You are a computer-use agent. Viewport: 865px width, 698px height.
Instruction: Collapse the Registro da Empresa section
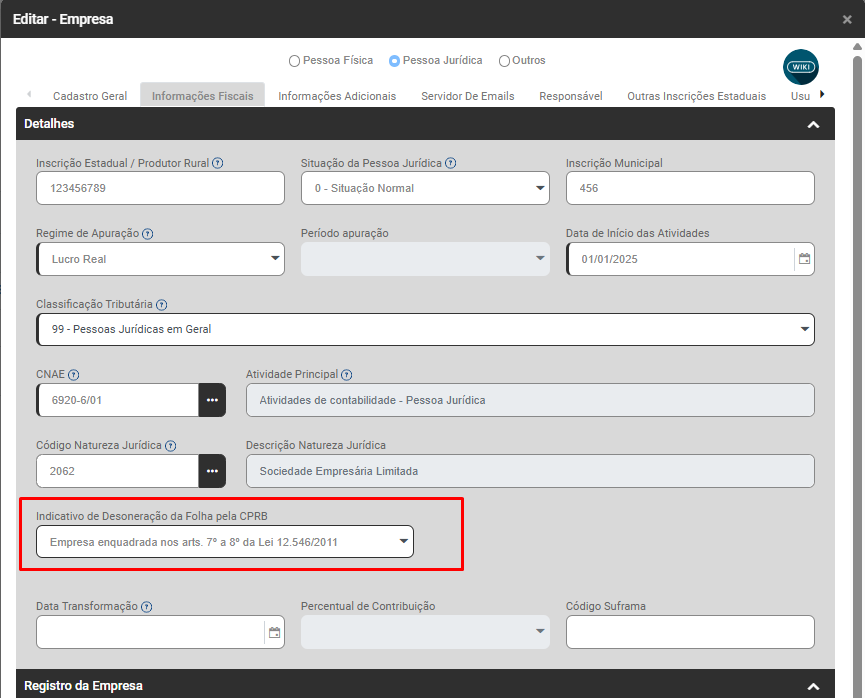(813, 687)
